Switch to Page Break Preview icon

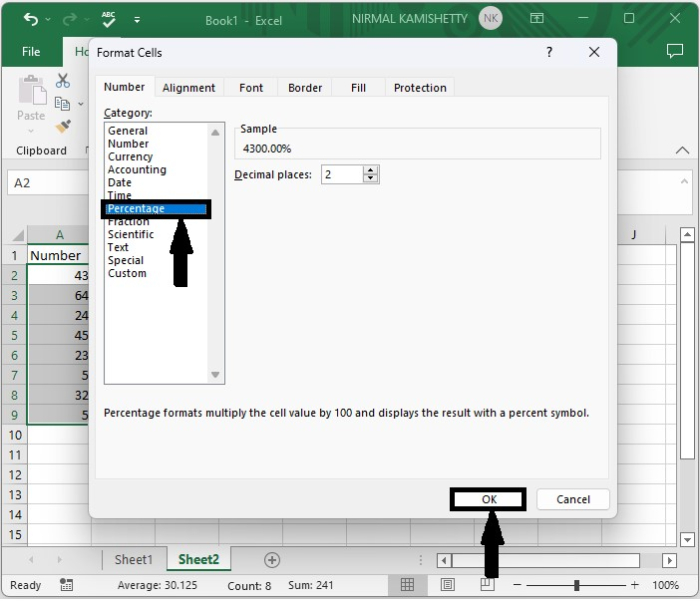click(487, 584)
